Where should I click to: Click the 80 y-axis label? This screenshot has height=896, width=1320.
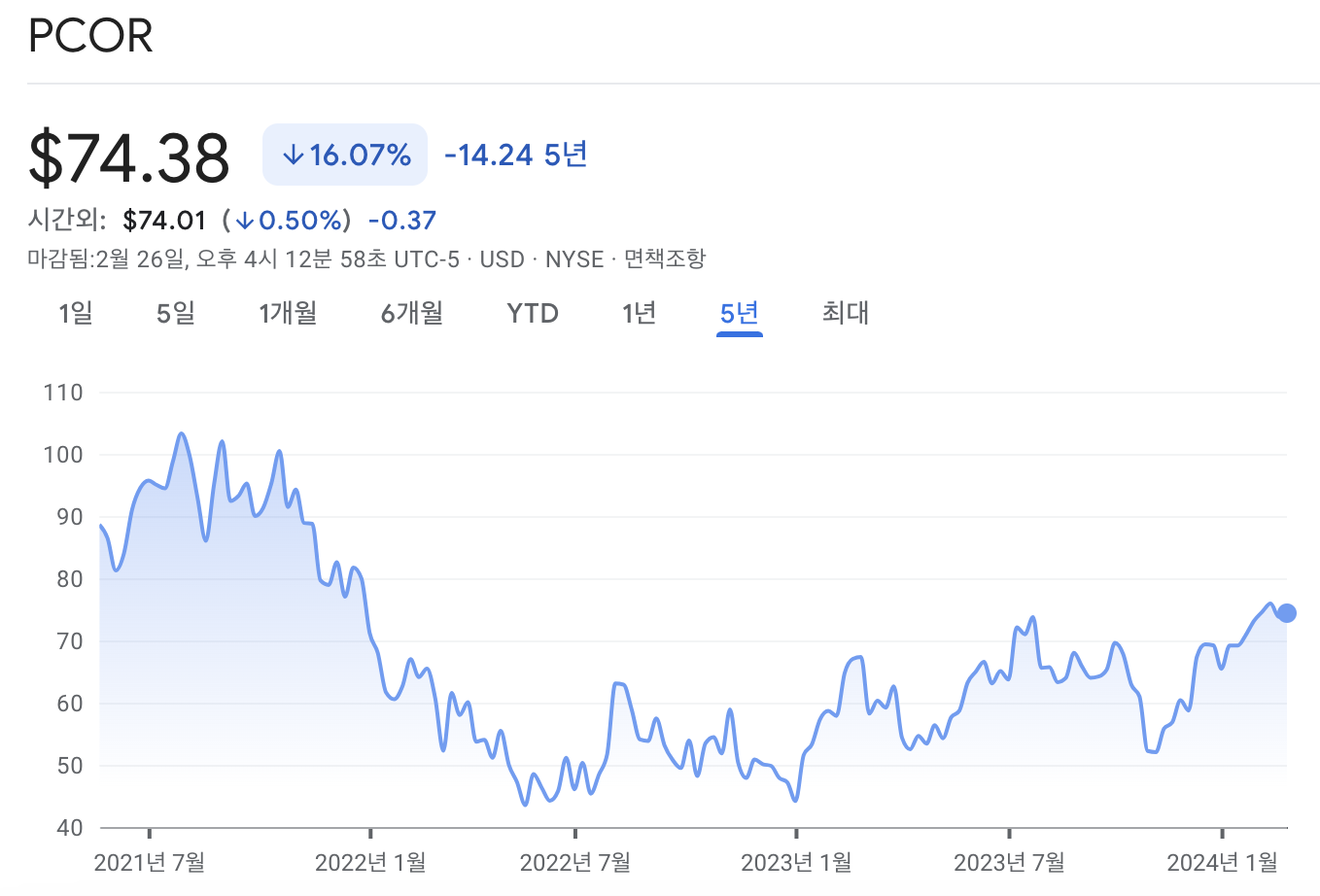pyautogui.click(x=69, y=579)
